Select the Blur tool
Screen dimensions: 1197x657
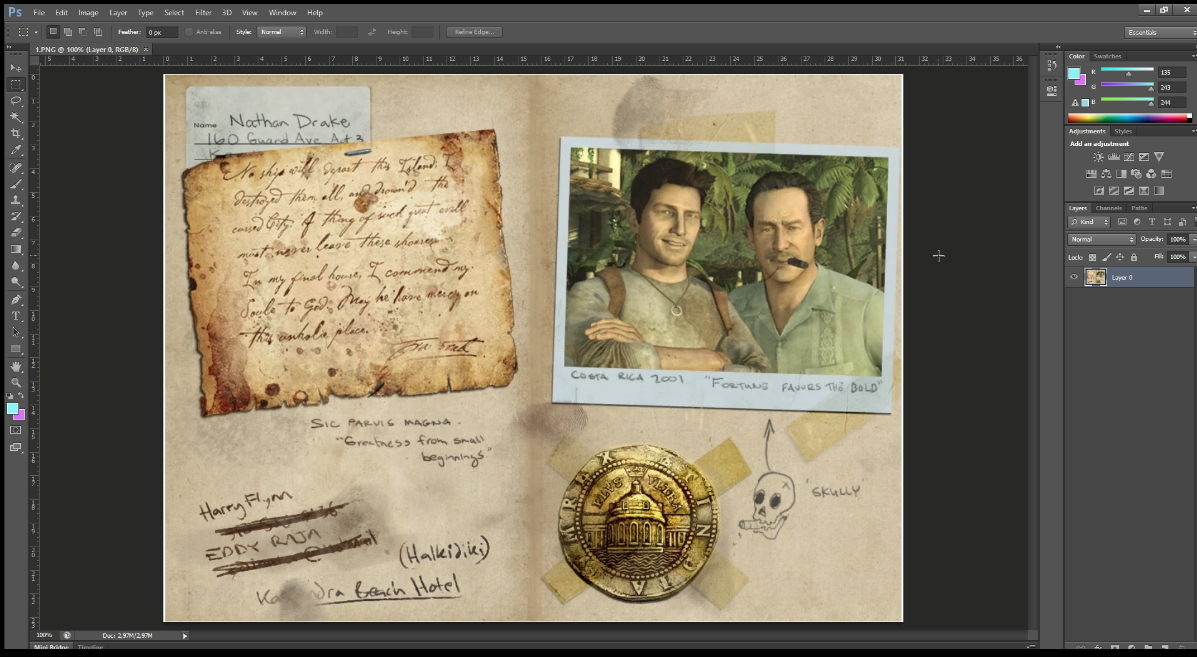15,266
